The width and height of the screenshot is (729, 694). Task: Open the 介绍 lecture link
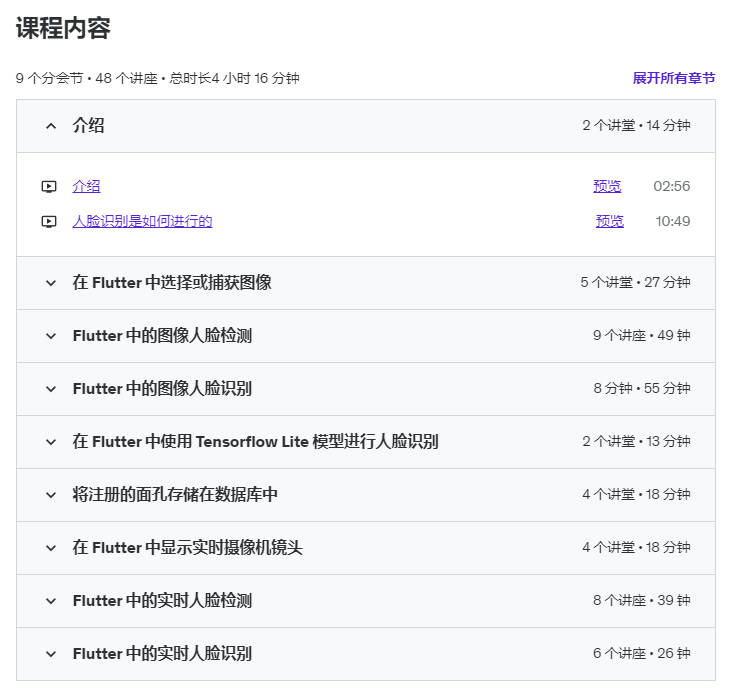(x=86, y=186)
